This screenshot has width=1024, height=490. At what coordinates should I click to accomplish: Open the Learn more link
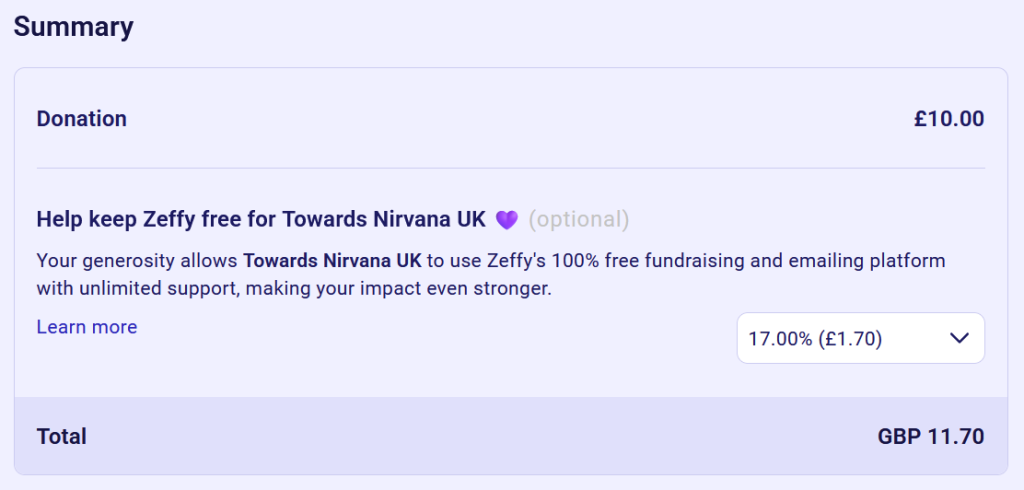pyautogui.click(x=87, y=327)
